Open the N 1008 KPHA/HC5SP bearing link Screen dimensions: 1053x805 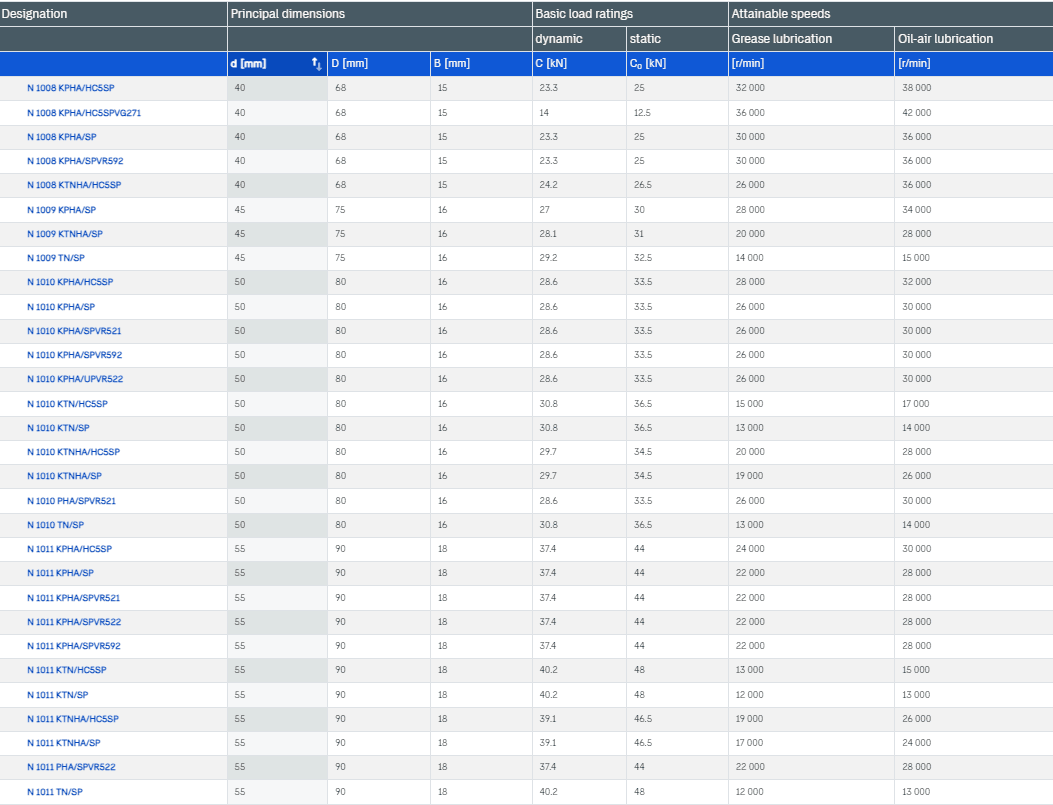(x=70, y=88)
